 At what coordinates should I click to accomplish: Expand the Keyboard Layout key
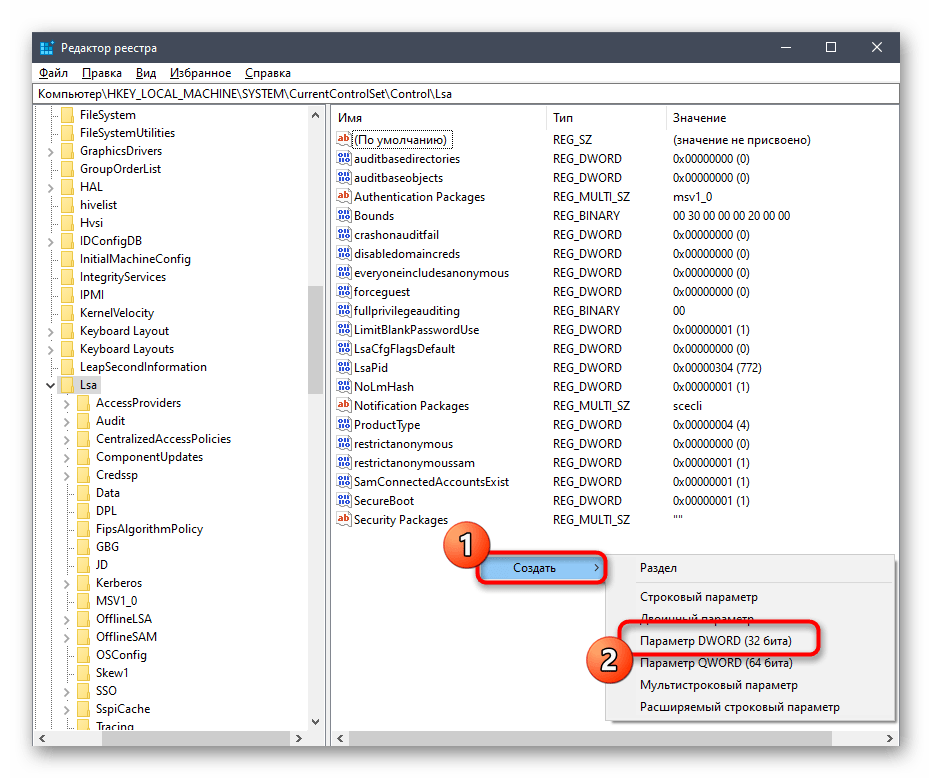point(50,331)
